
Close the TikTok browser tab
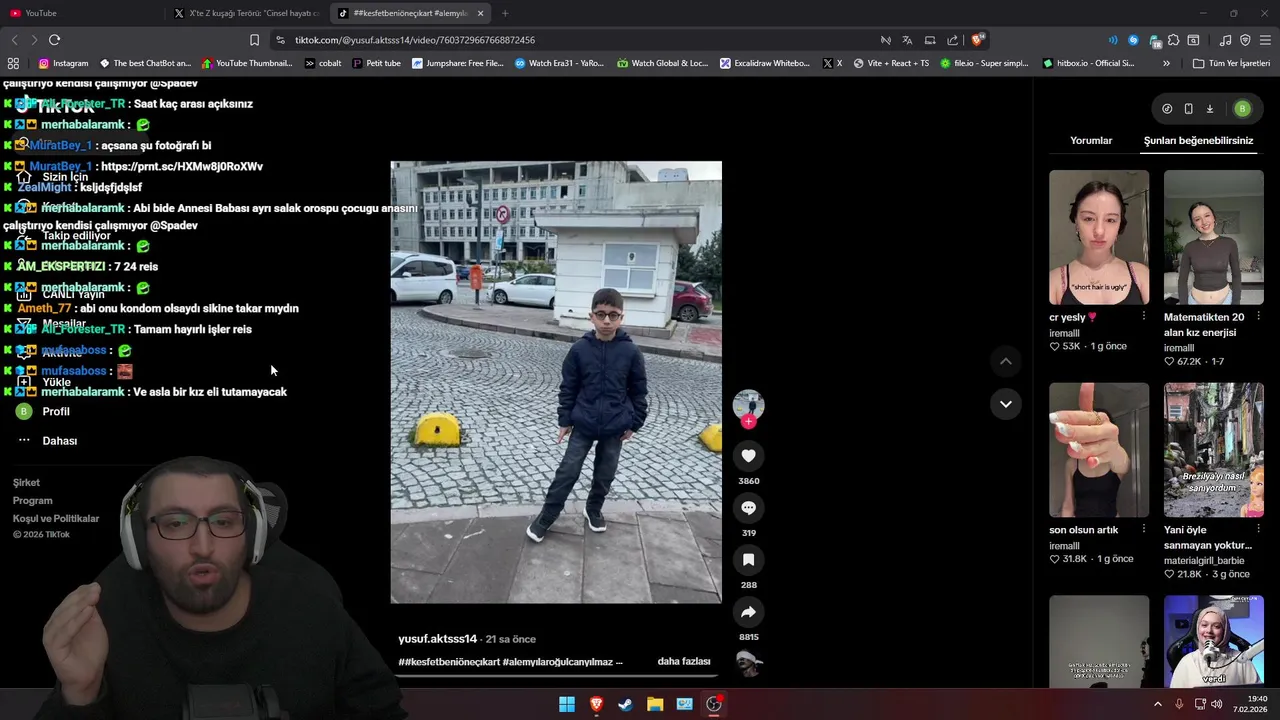click(481, 13)
